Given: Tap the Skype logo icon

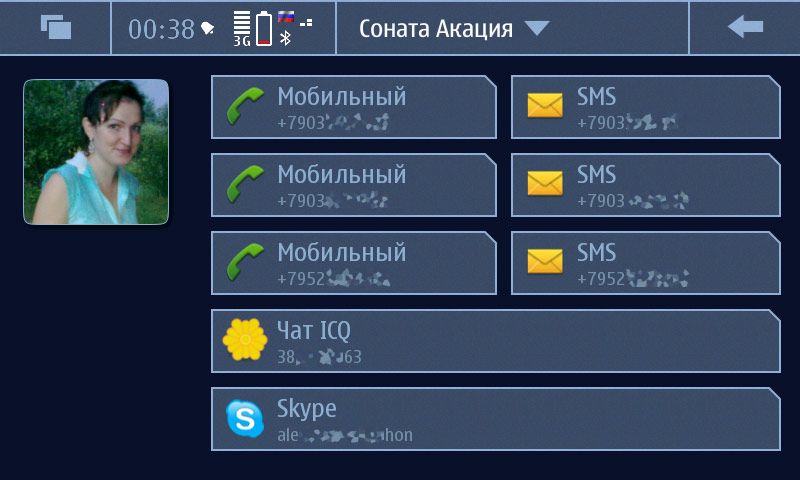Looking at the screenshot, I should tap(245, 418).
